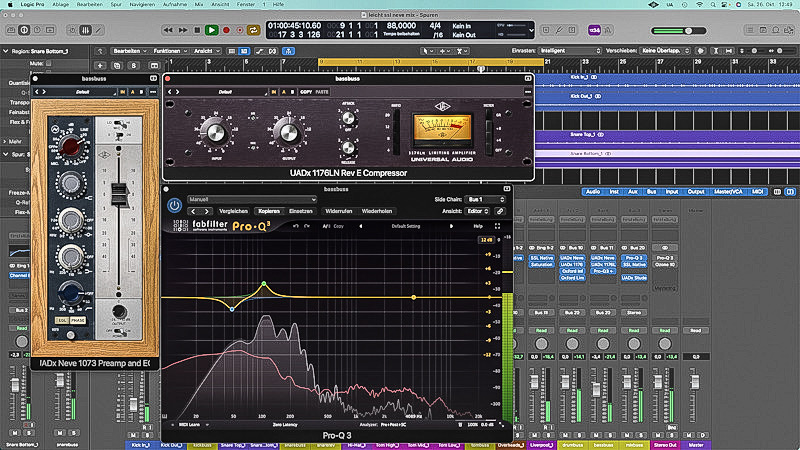
Task: Select the blue EQ band node on curve
Action: coord(232,309)
